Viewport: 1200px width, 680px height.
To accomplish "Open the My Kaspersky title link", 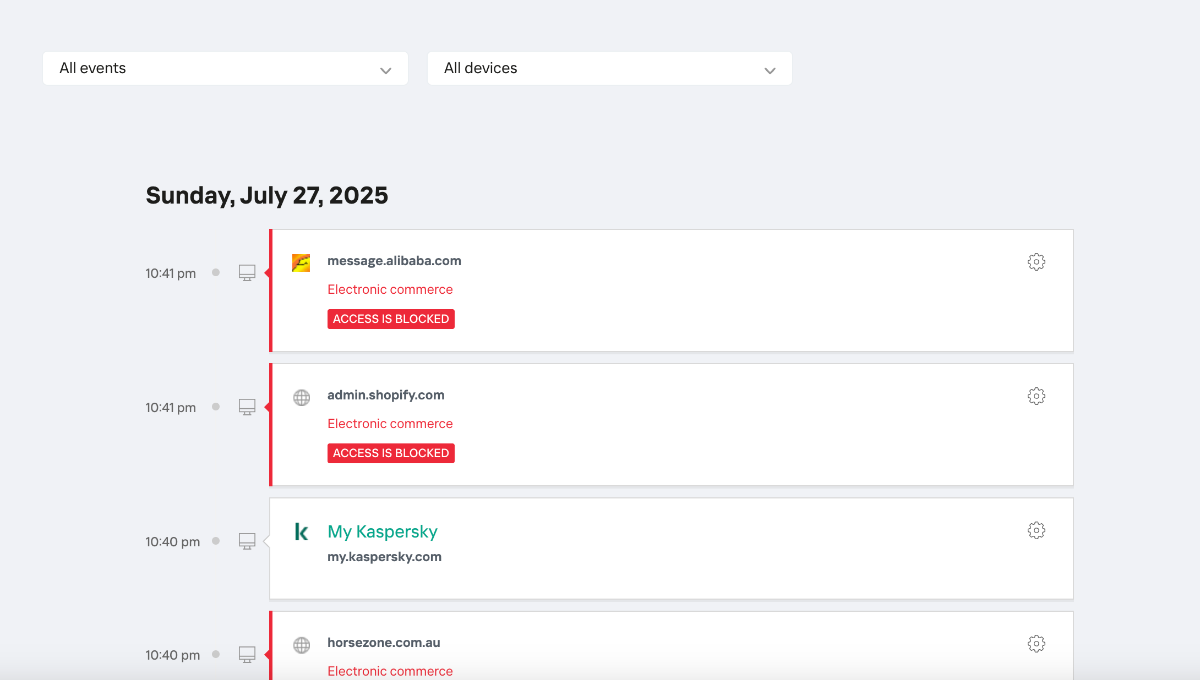I will coord(382,532).
